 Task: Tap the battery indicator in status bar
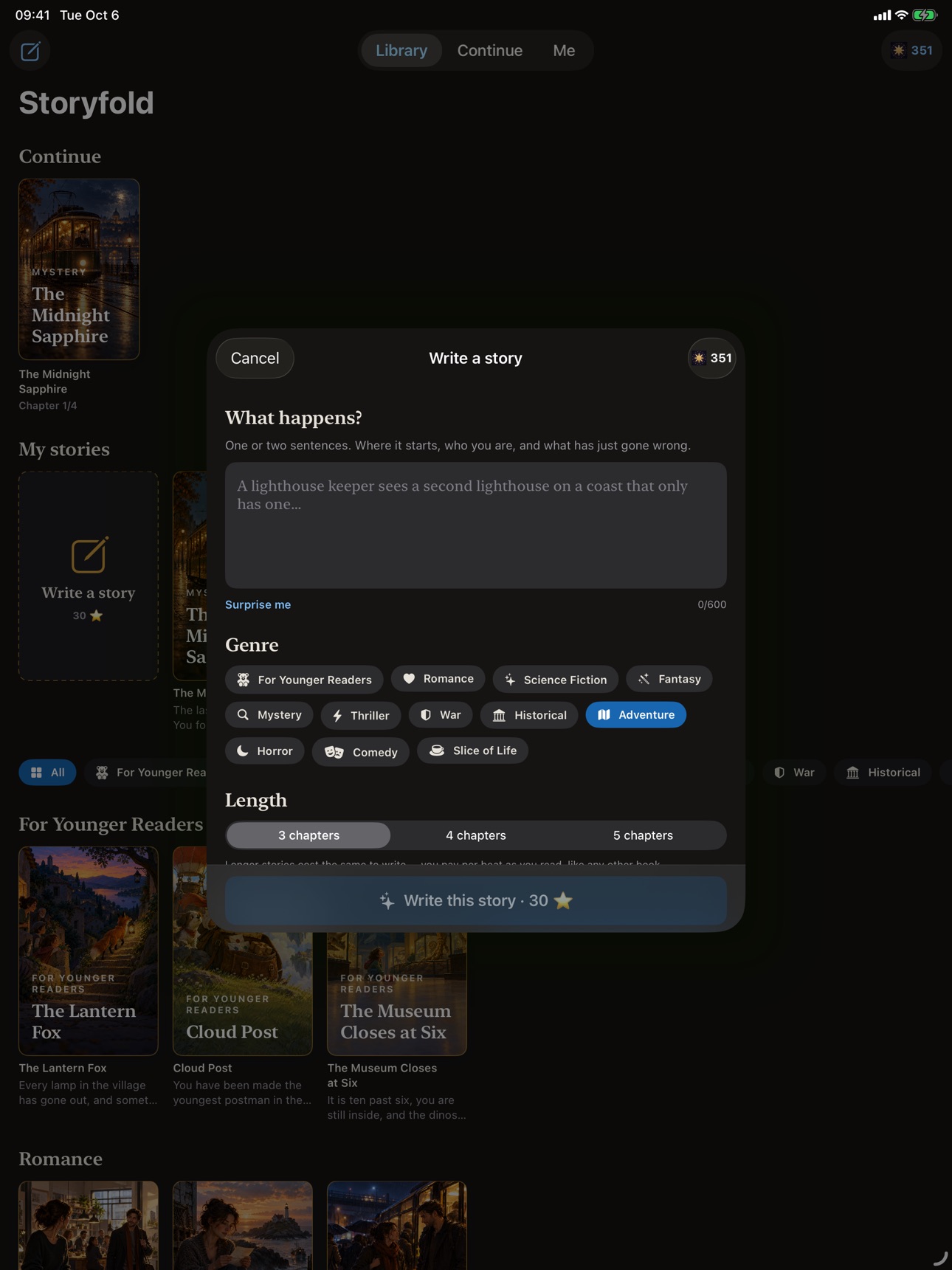(924, 15)
